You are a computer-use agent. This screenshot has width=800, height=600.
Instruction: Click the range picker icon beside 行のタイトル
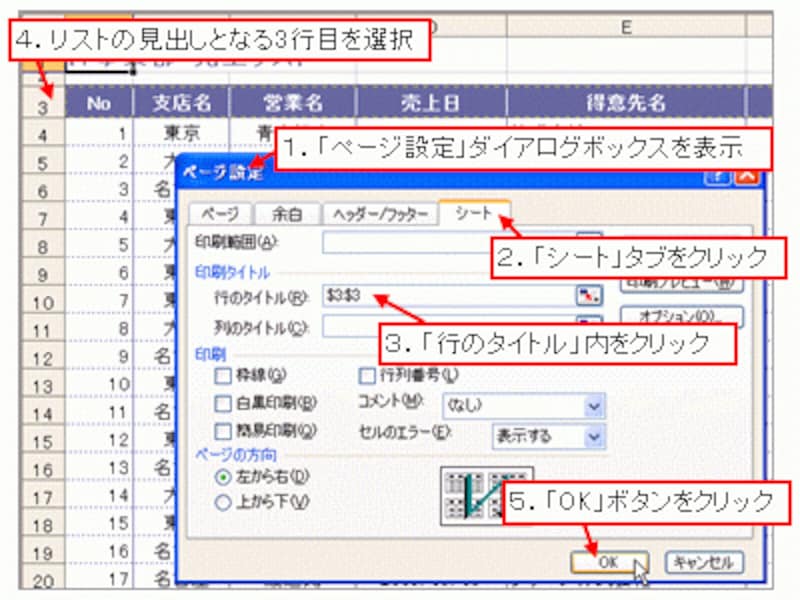point(589,295)
